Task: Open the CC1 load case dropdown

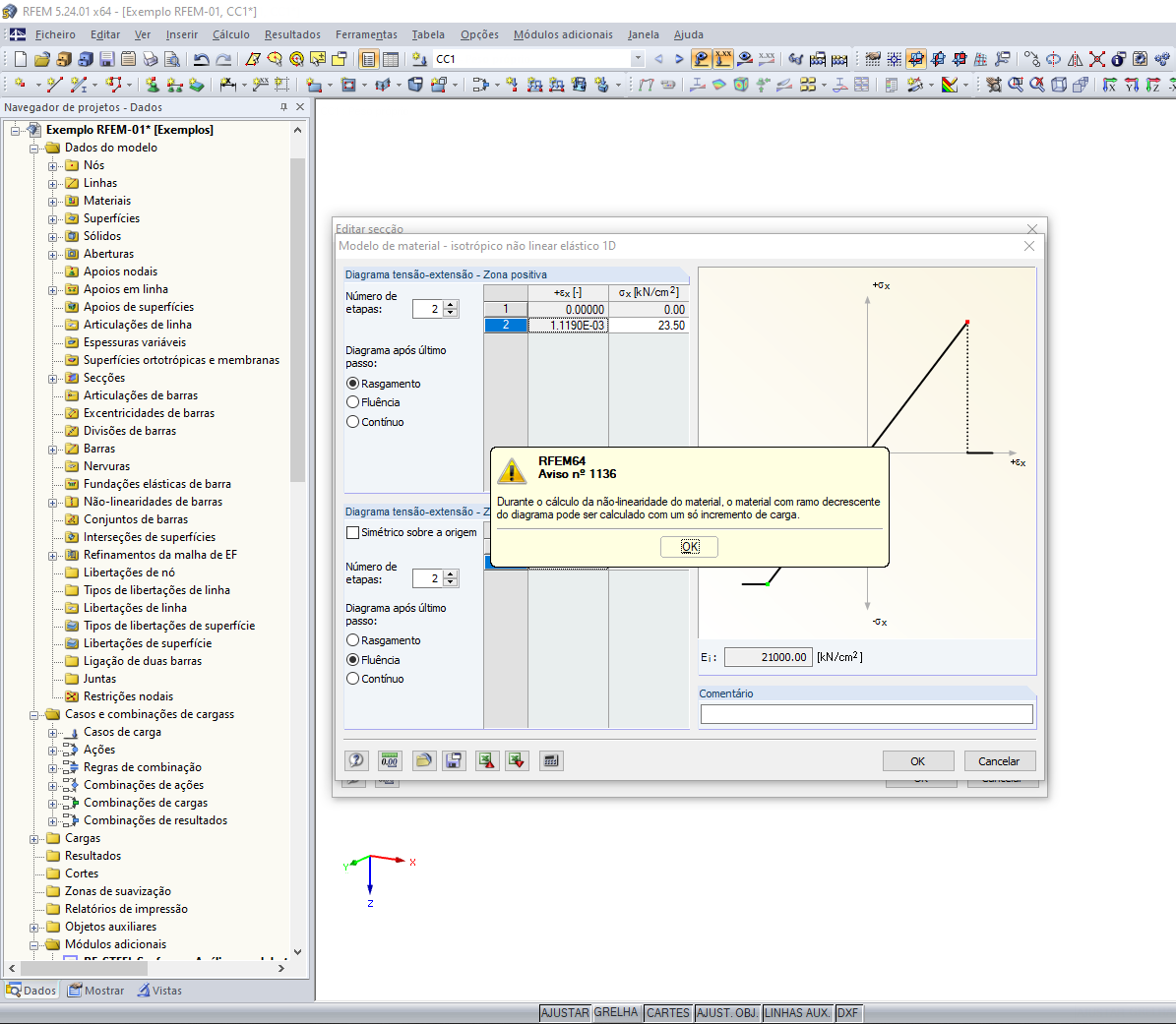Action: click(638, 58)
